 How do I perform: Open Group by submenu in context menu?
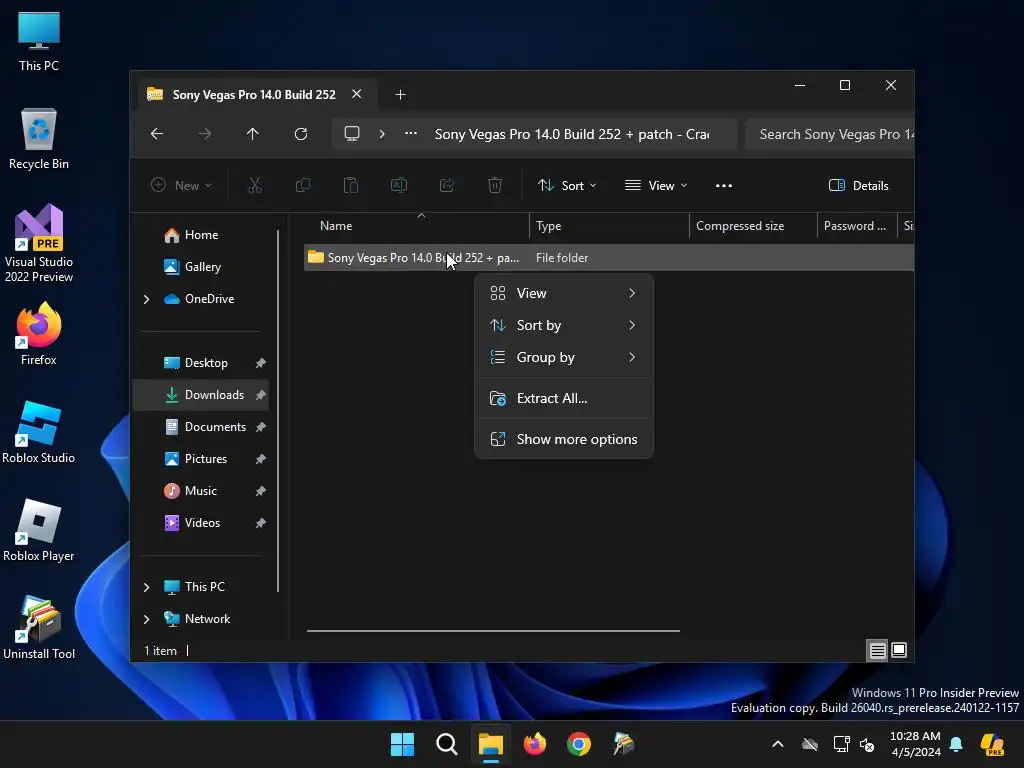click(564, 357)
